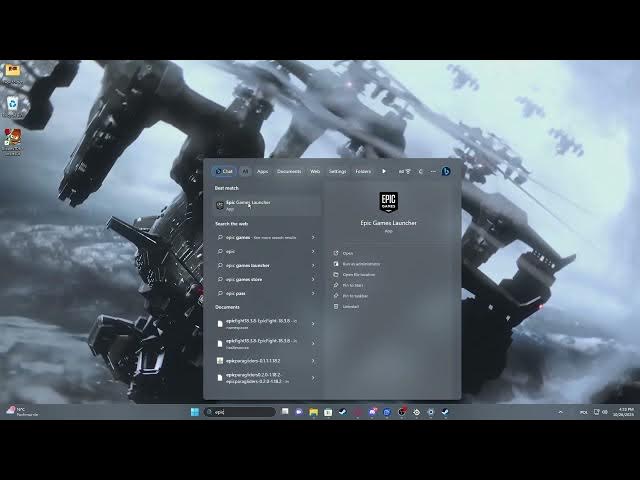
Task: Show hidden system tray icons
Action: tap(560, 412)
